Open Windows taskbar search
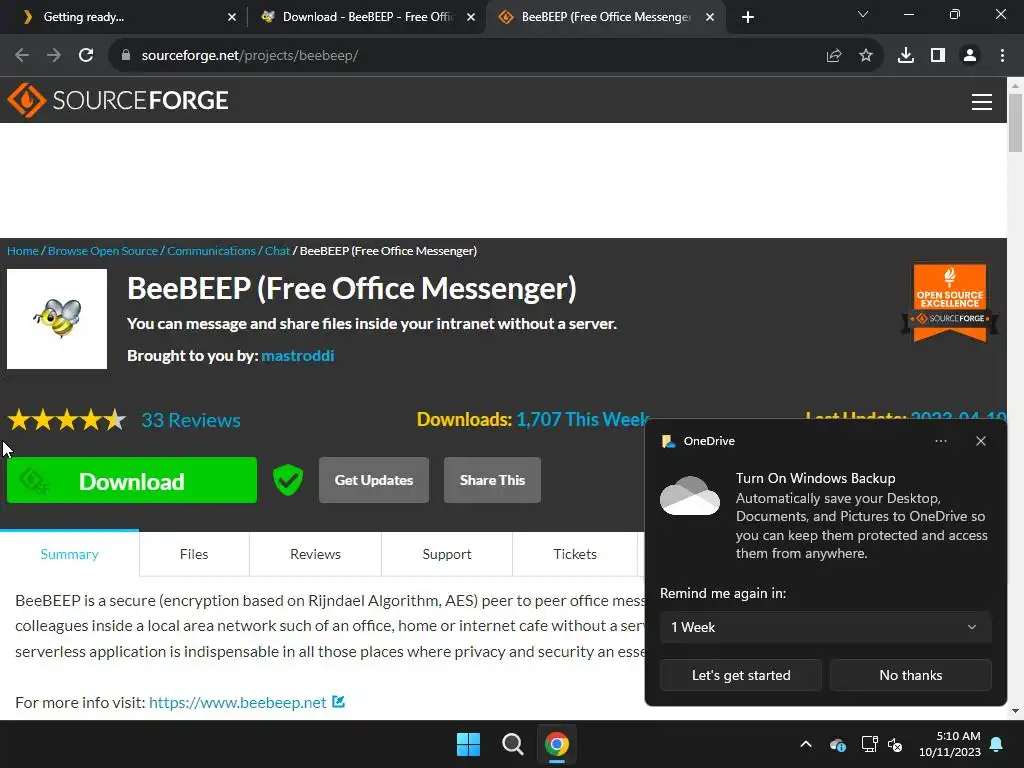This screenshot has height=768, width=1024. pyautogui.click(x=513, y=744)
